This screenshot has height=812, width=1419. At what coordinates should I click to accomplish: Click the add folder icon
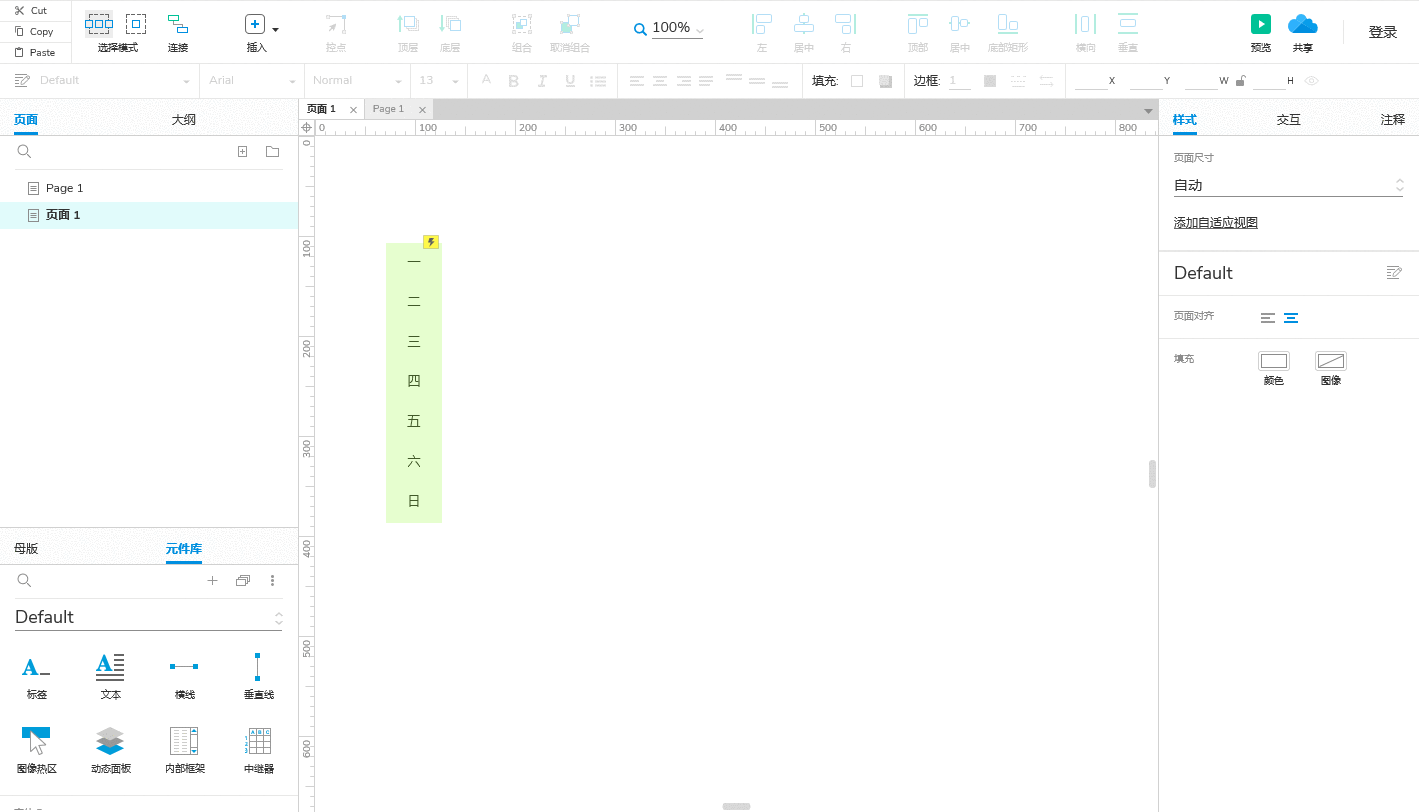(x=272, y=151)
